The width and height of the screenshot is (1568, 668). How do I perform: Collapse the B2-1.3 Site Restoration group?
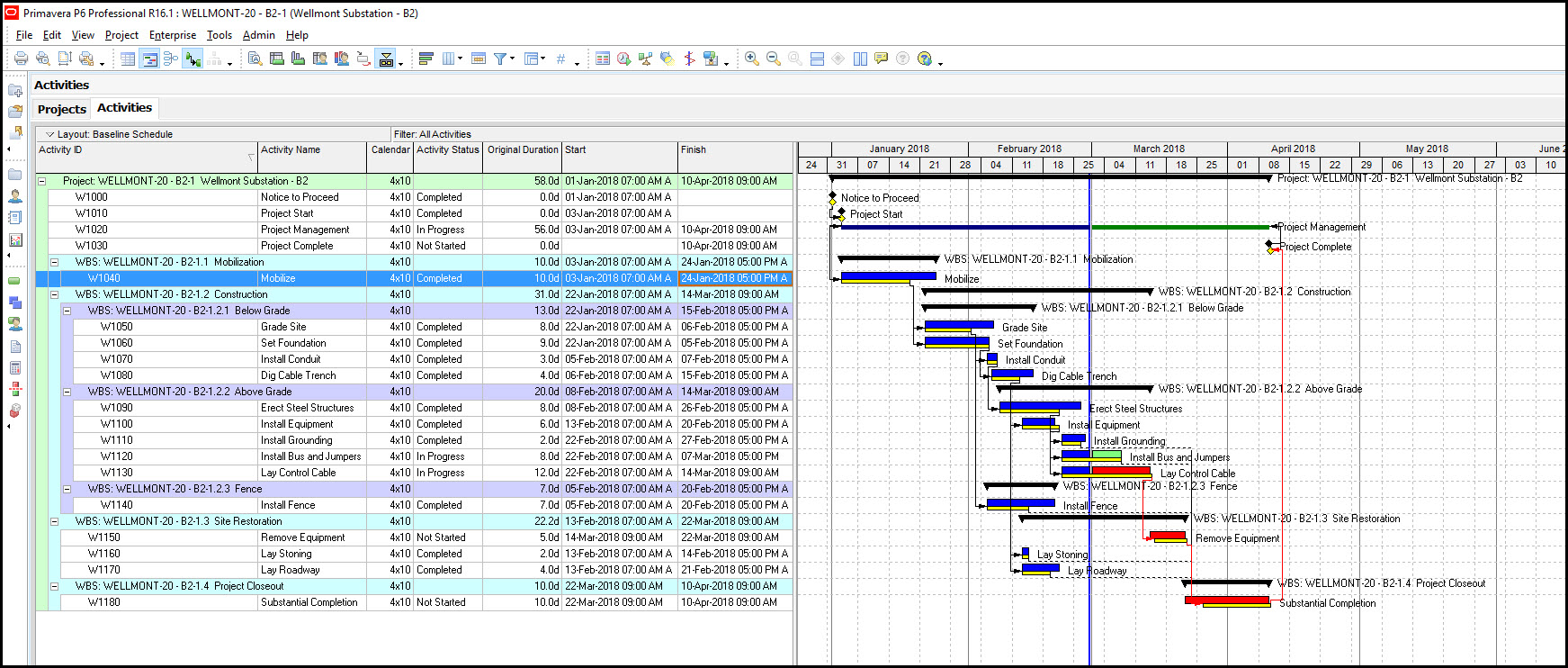coord(54,521)
